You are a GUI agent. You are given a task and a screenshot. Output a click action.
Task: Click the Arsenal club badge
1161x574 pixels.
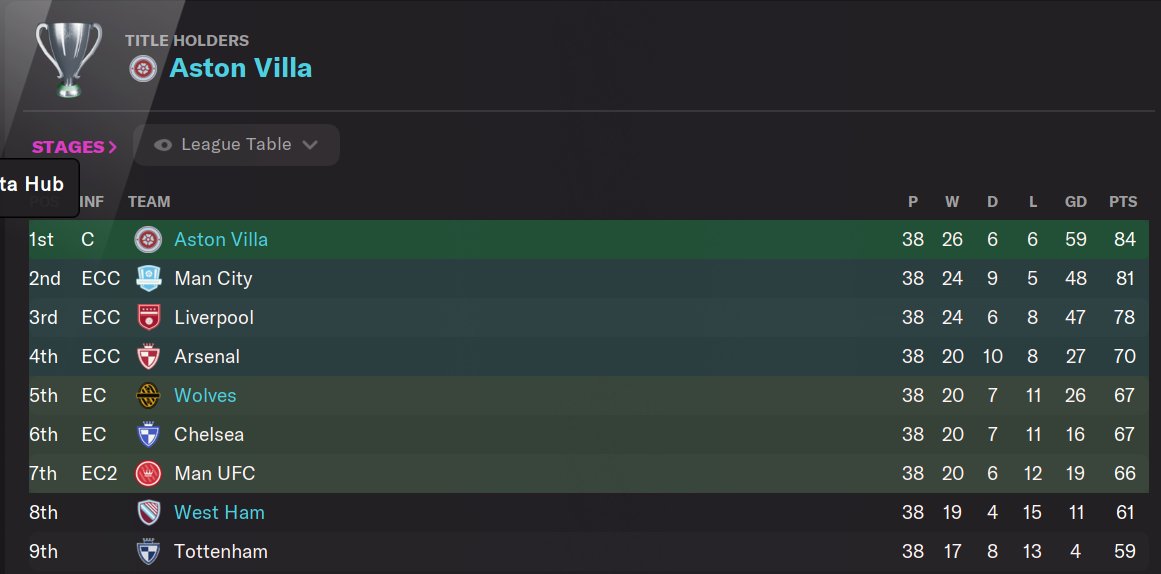pos(148,357)
